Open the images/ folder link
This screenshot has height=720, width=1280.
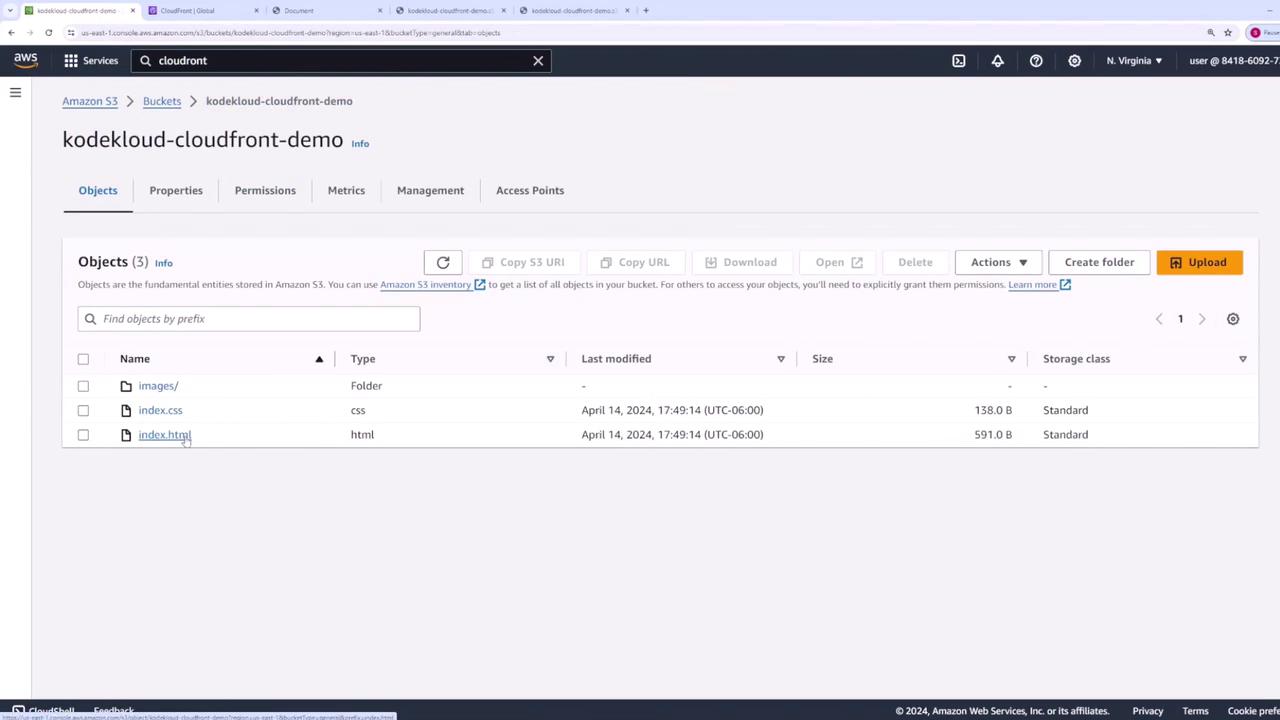(x=158, y=386)
